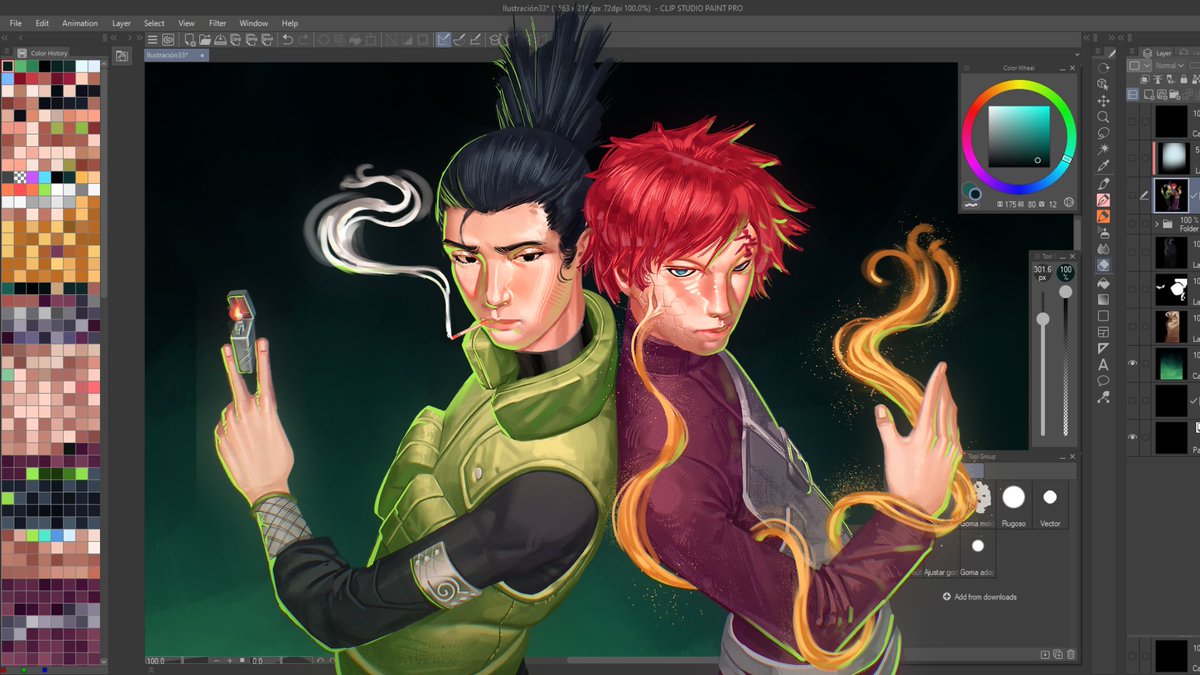Show the topmost black layer

1132,121
